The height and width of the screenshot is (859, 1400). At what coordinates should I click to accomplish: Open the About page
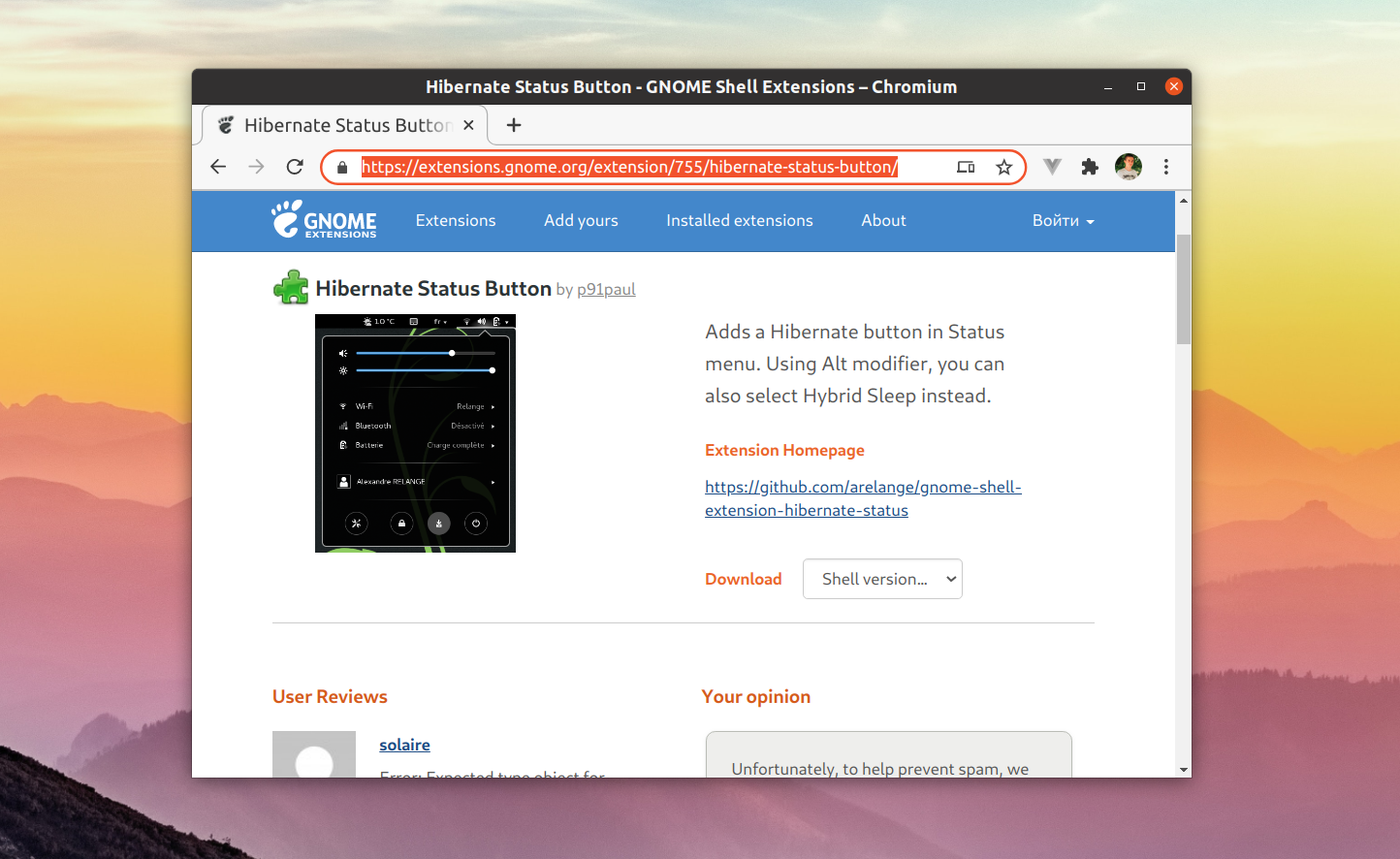tap(883, 220)
